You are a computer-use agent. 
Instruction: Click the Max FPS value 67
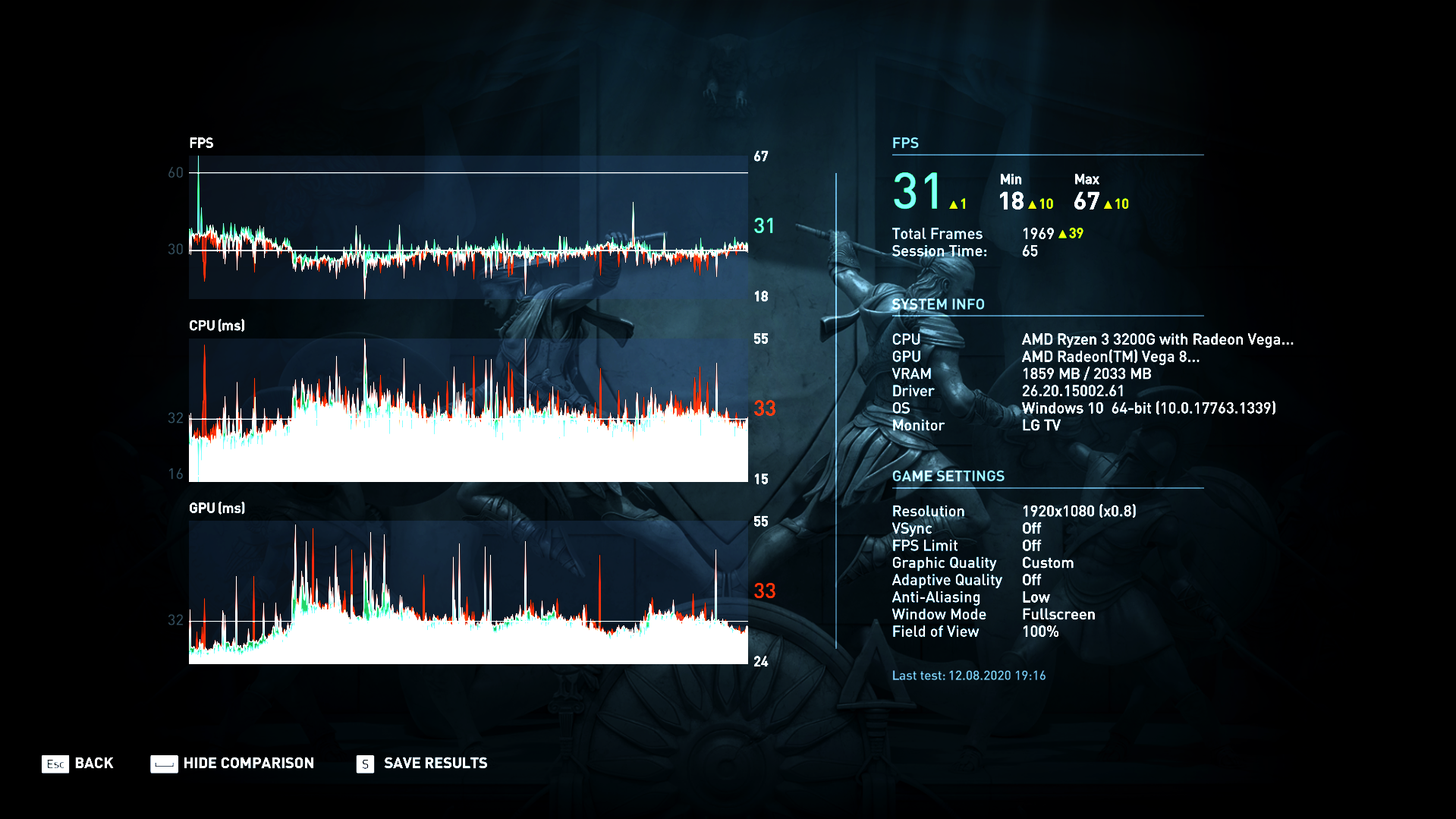[1086, 201]
